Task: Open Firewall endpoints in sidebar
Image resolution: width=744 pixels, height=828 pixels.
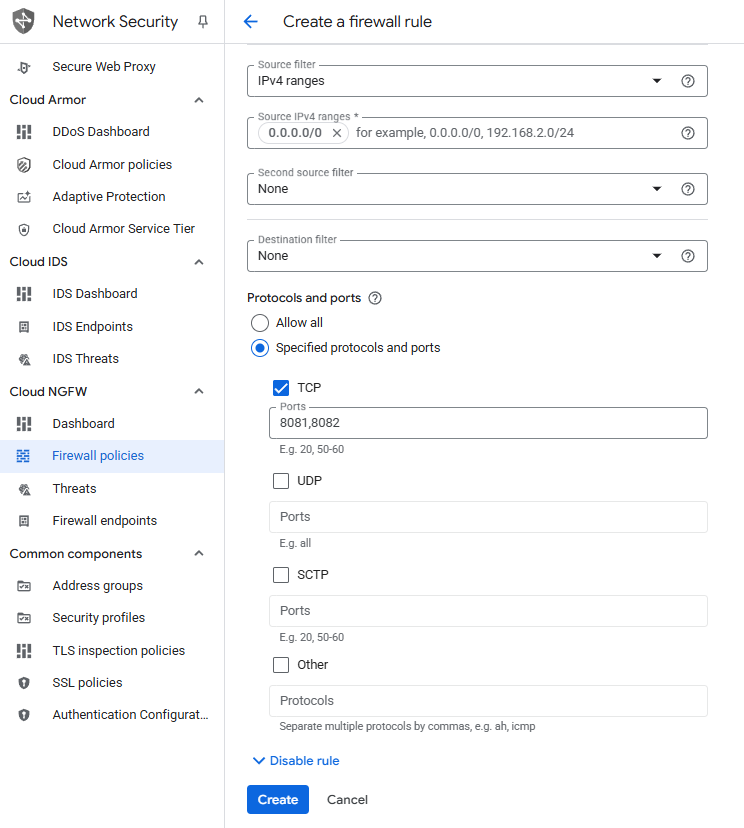Action: click(x=104, y=521)
